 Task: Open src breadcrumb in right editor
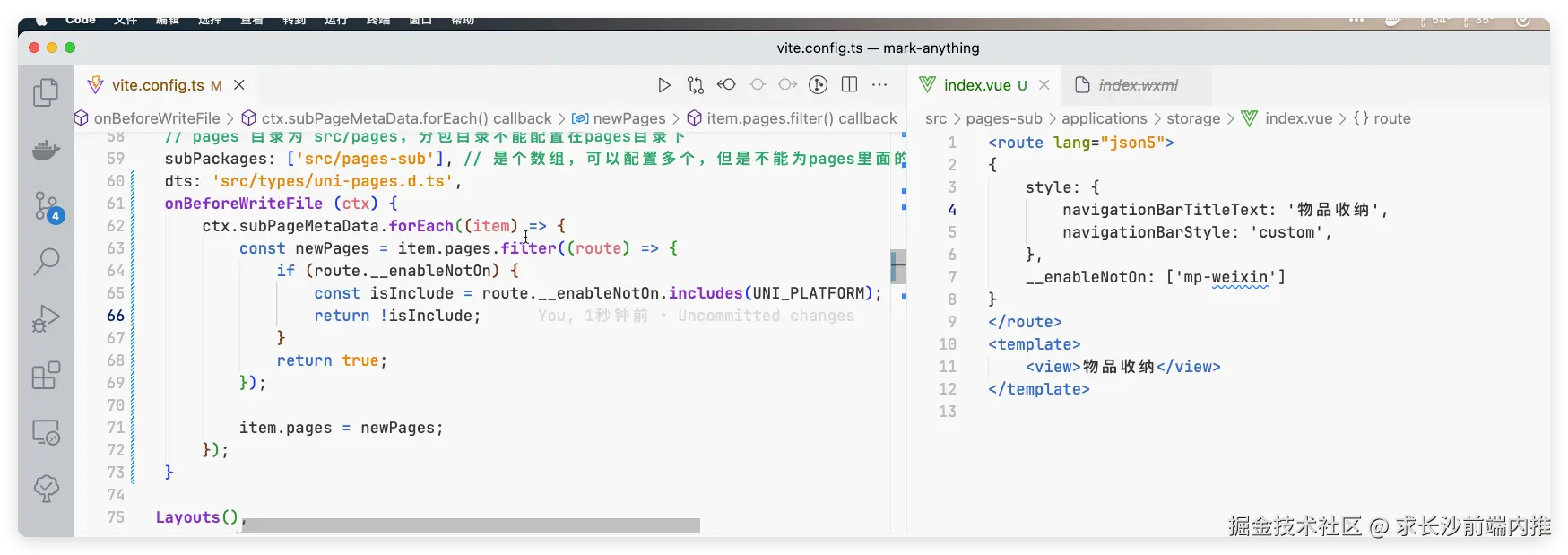tap(936, 118)
